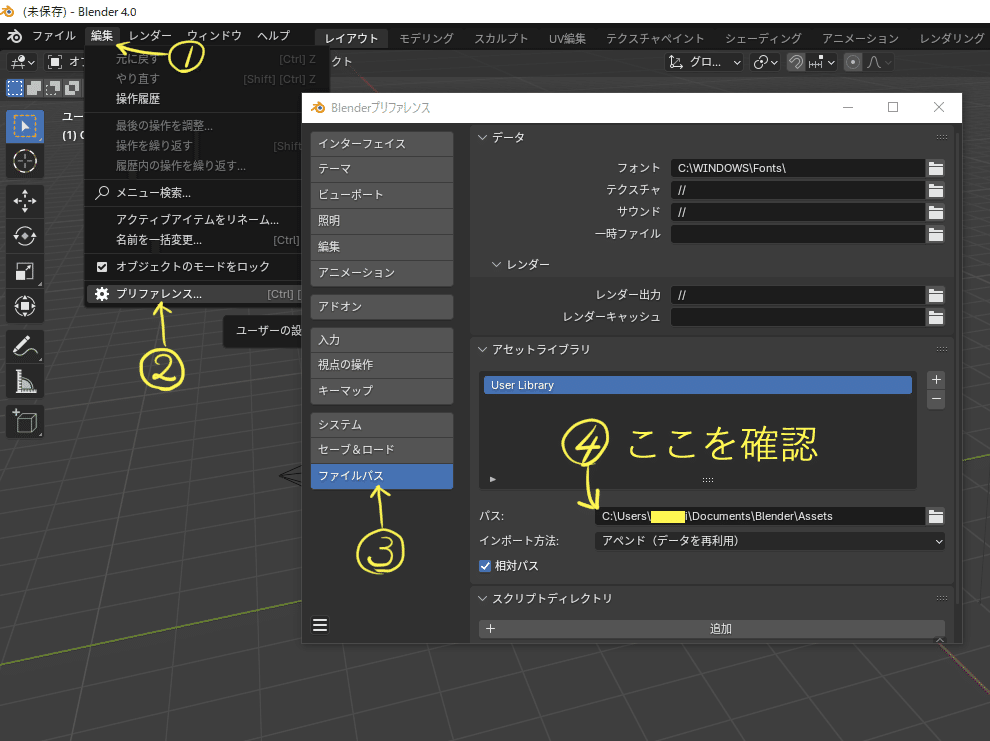Viewport: 990px width, 741px height.
Task: Collapse the データ section
Action: (483, 138)
